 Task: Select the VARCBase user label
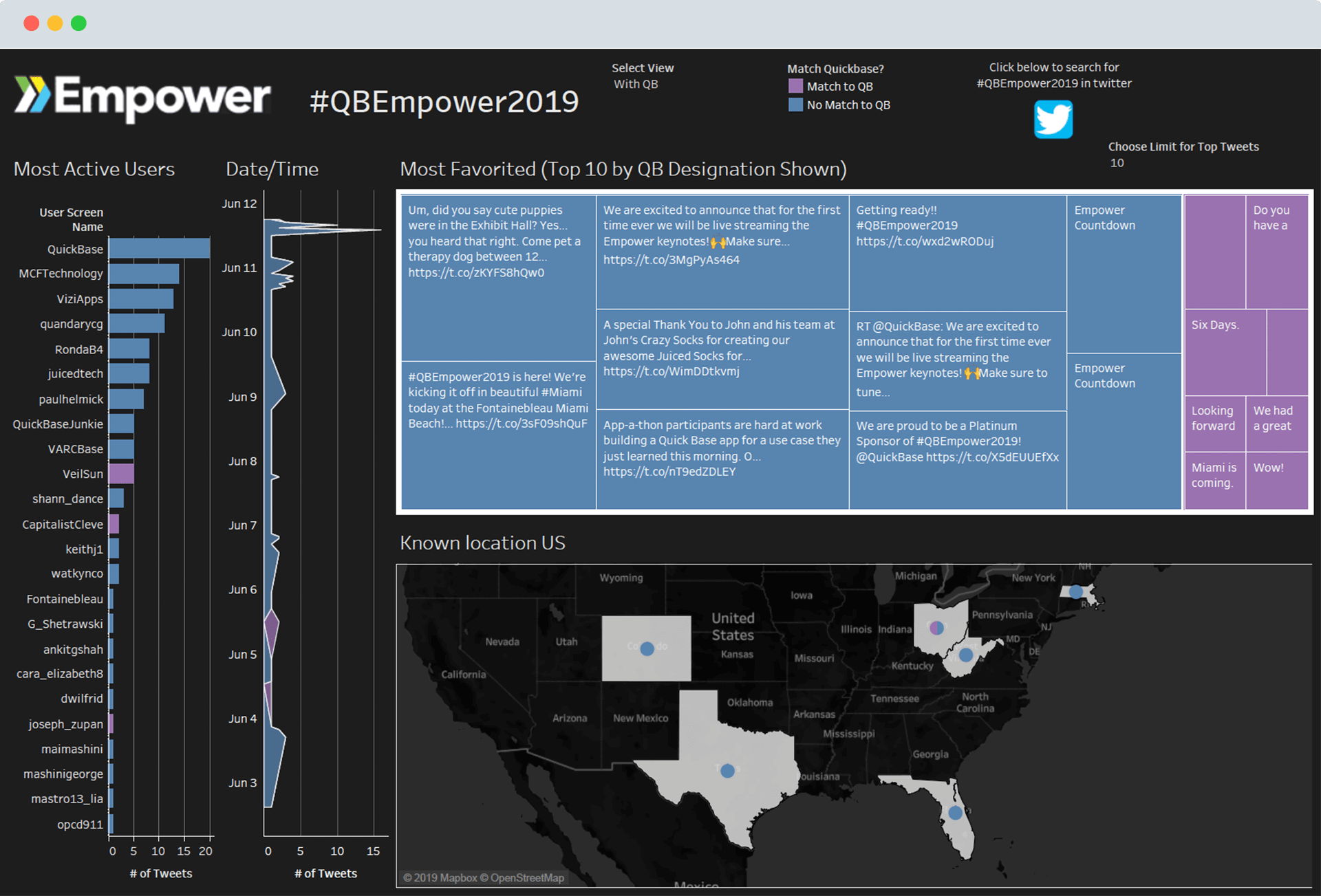(x=76, y=449)
